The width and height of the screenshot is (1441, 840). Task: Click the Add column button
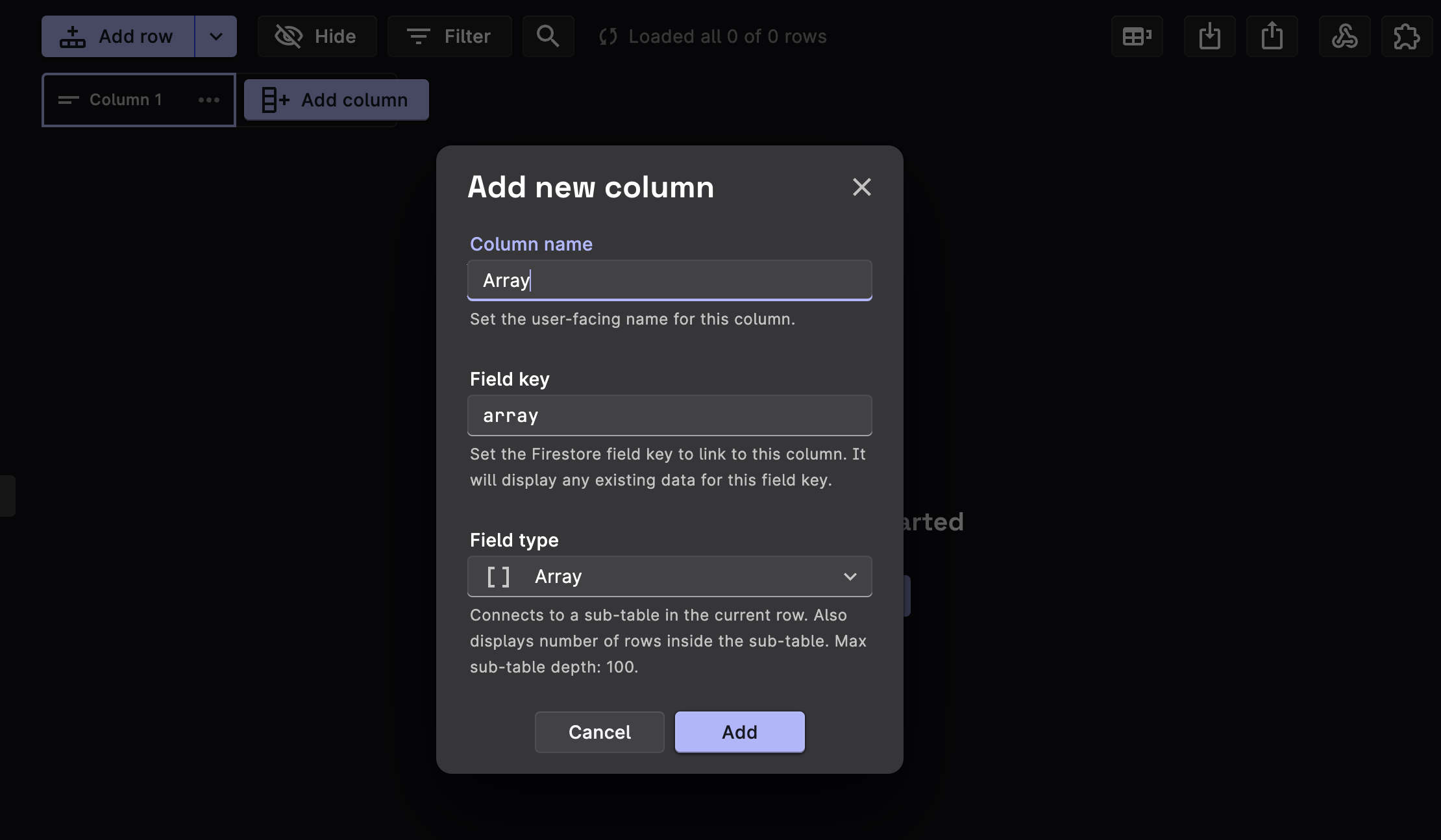336,100
